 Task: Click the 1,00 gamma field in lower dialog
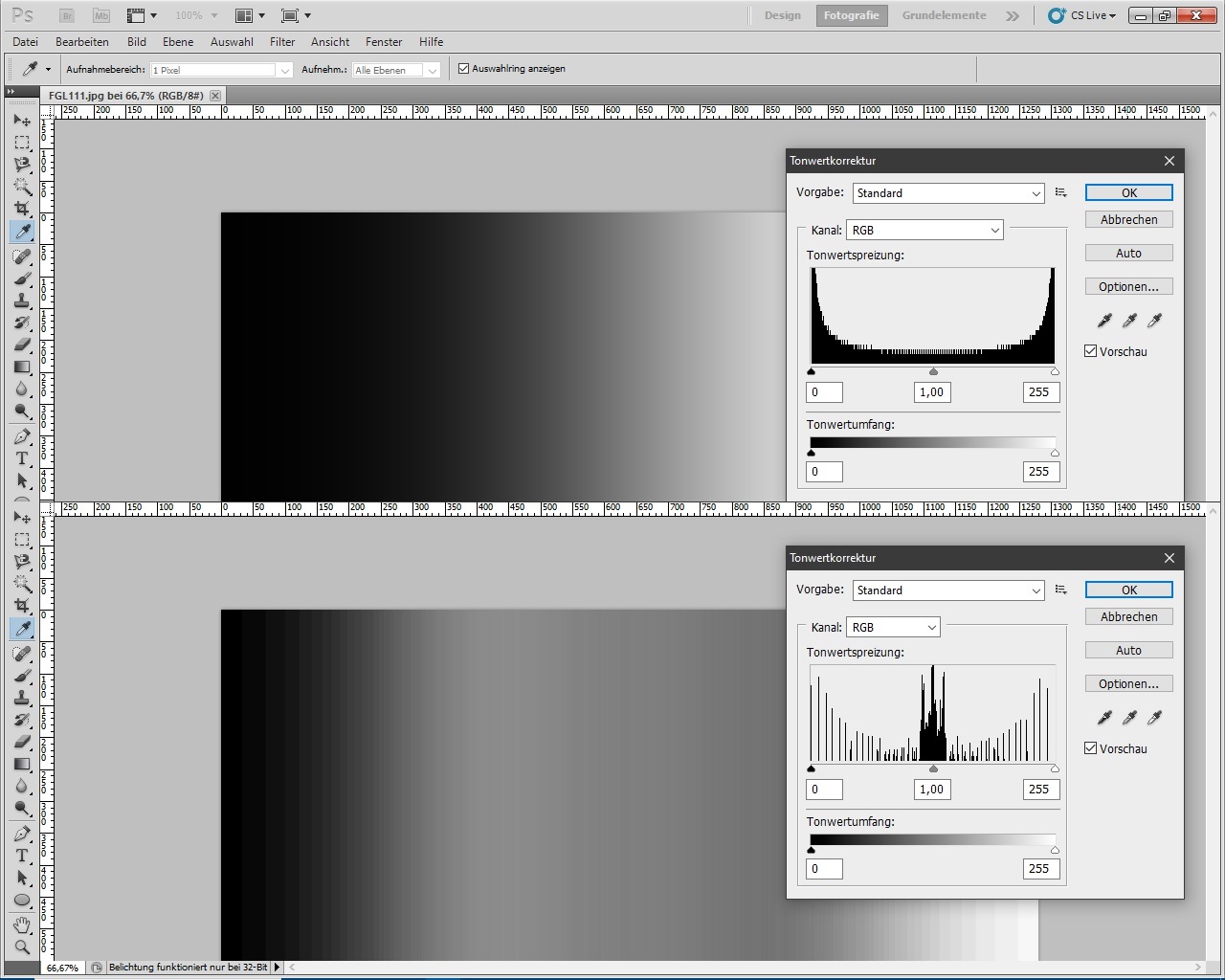931,790
